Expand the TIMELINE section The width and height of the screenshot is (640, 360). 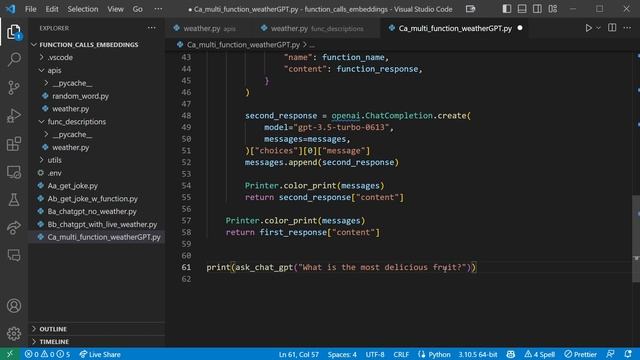point(54,342)
